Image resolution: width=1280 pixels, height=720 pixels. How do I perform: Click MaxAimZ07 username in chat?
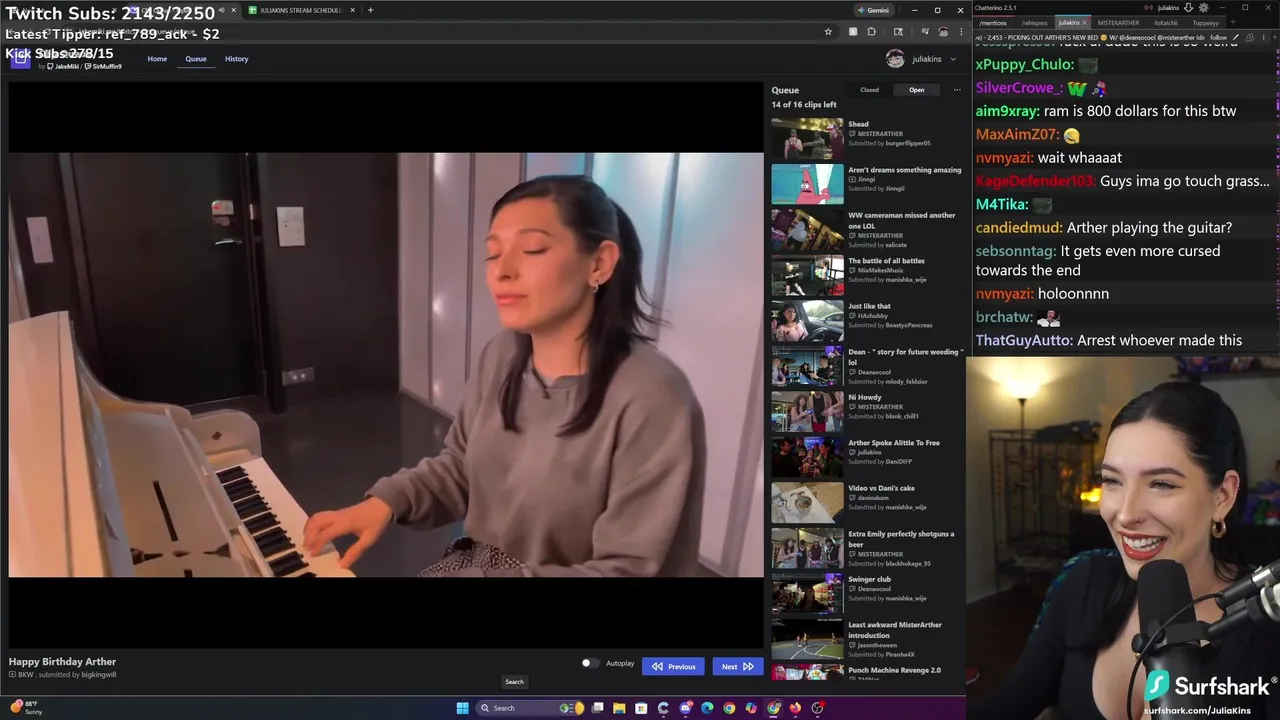(x=1017, y=134)
